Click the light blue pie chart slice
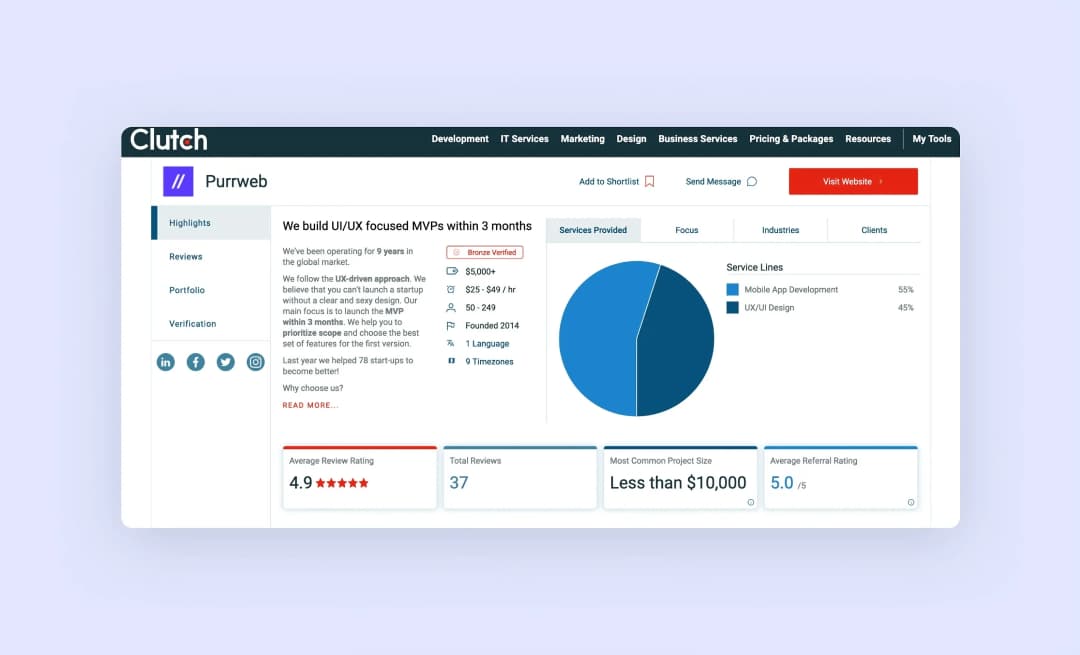1080x655 pixels. coord(598,337)
